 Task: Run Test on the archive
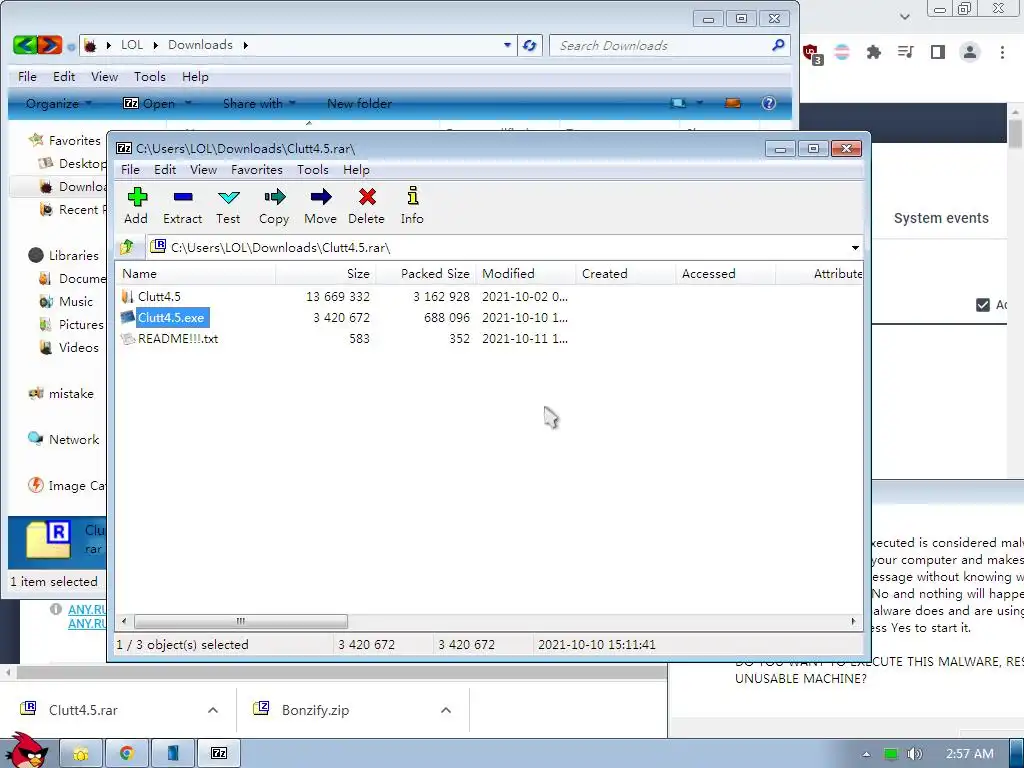click(x=228, y=206)
